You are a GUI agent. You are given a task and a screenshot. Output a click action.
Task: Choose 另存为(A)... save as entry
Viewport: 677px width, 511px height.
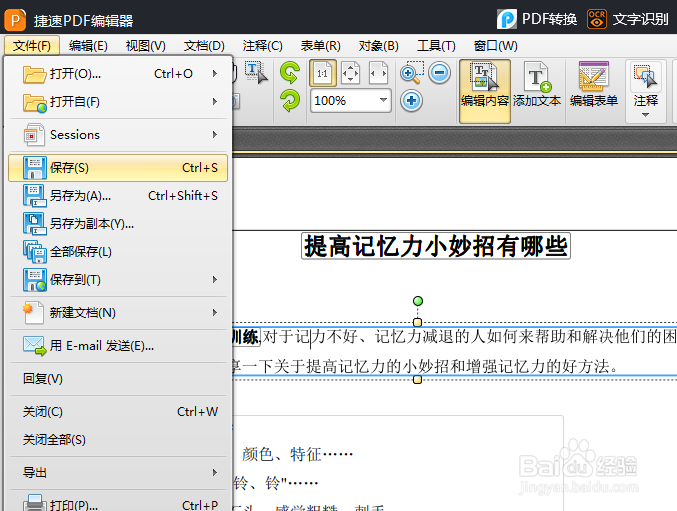(x=118, y=196)
